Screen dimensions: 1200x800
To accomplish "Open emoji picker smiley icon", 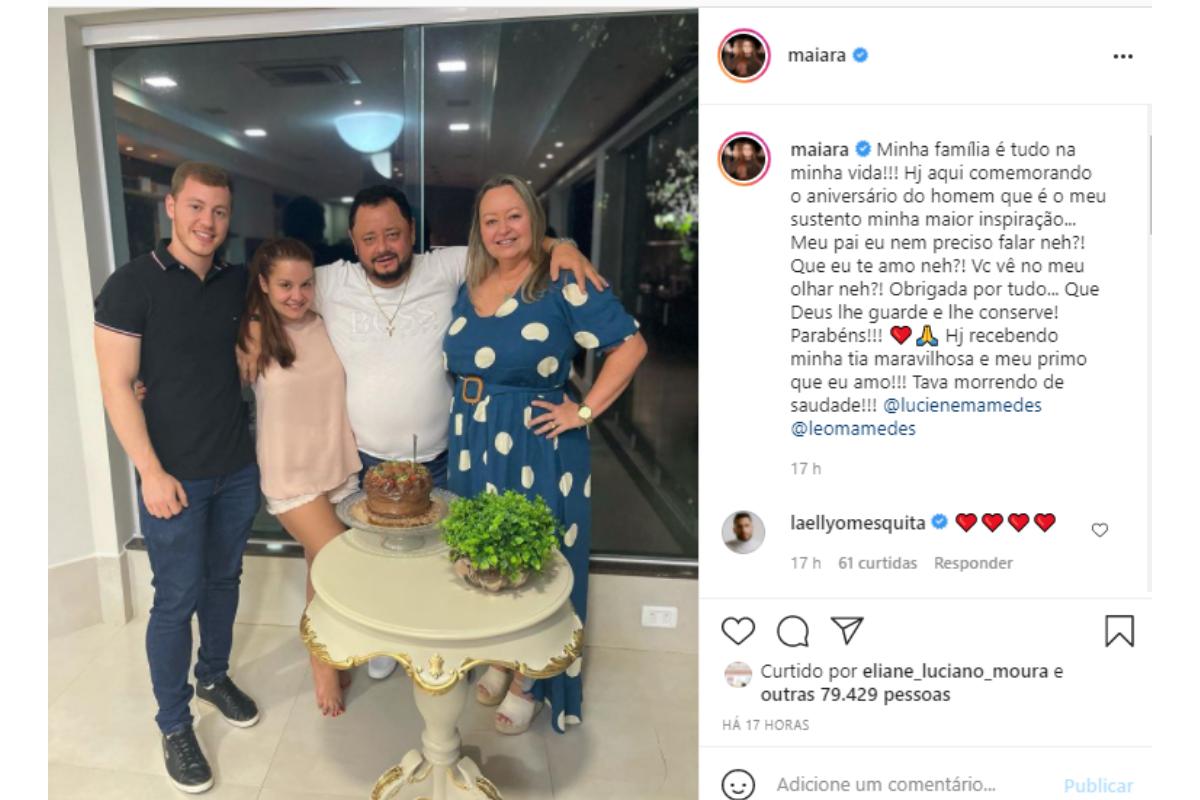I will pos(738,785).
